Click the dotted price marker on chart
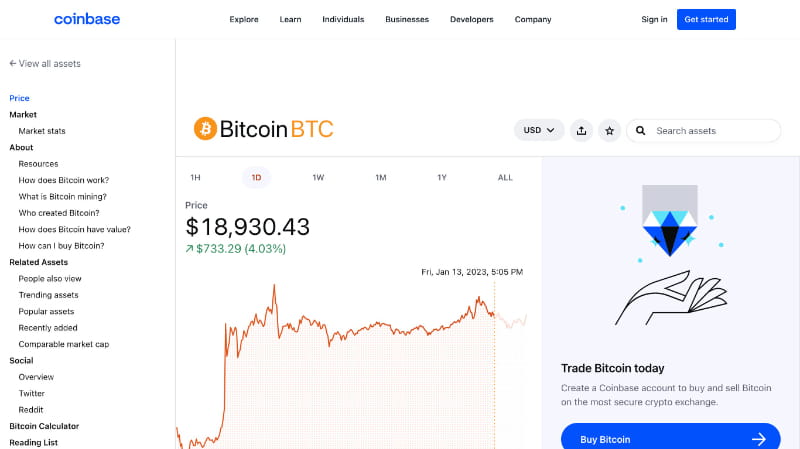The image size is (800, 449). tap(494, 315)
